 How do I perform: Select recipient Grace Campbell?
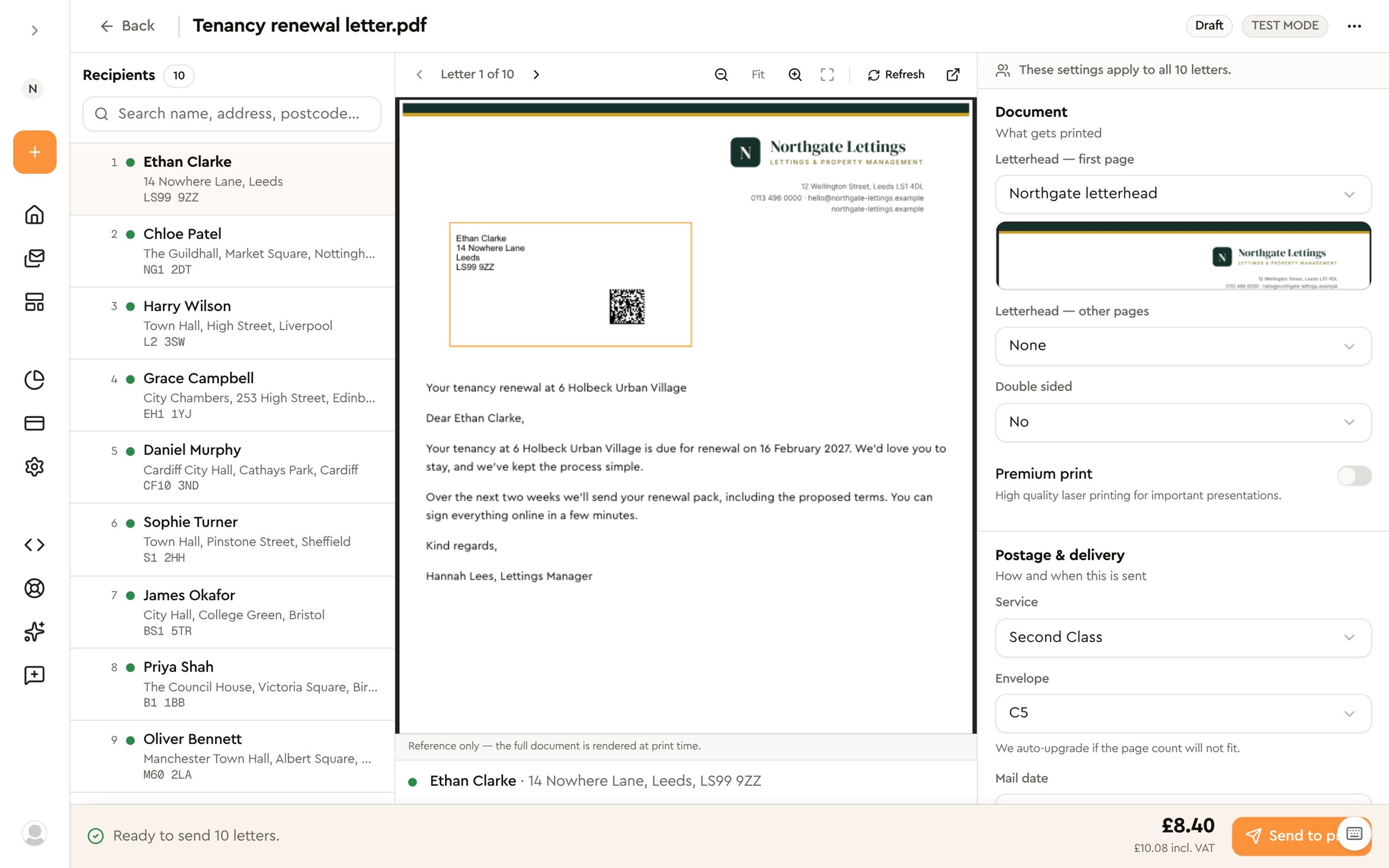click(x=233, y=396)
